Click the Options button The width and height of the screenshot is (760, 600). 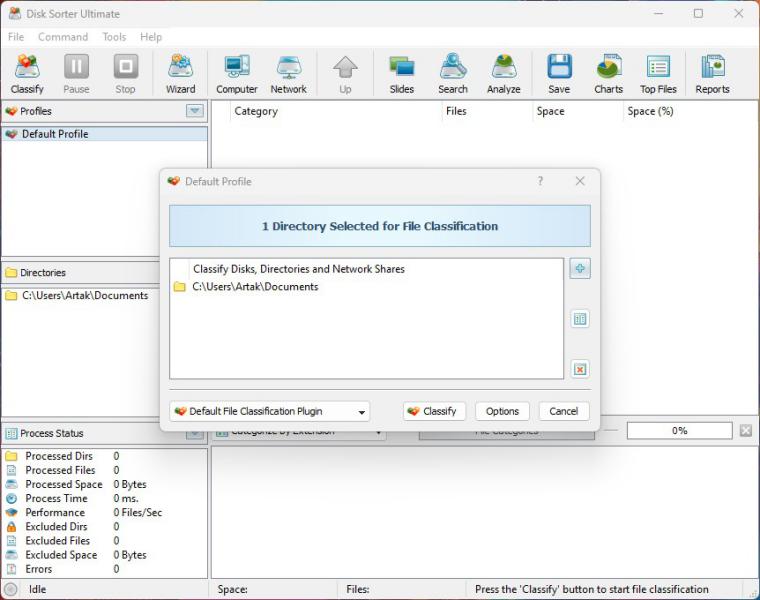(502, 411)
